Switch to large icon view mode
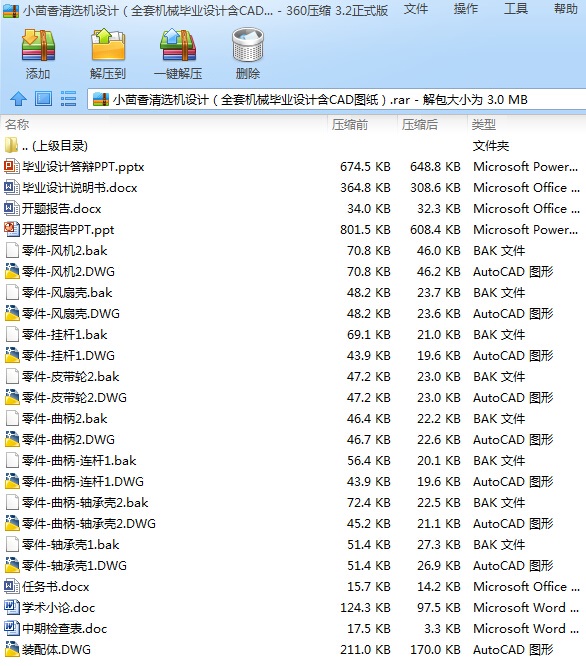The height and width of the screenshot is (666, 586). 43,99
